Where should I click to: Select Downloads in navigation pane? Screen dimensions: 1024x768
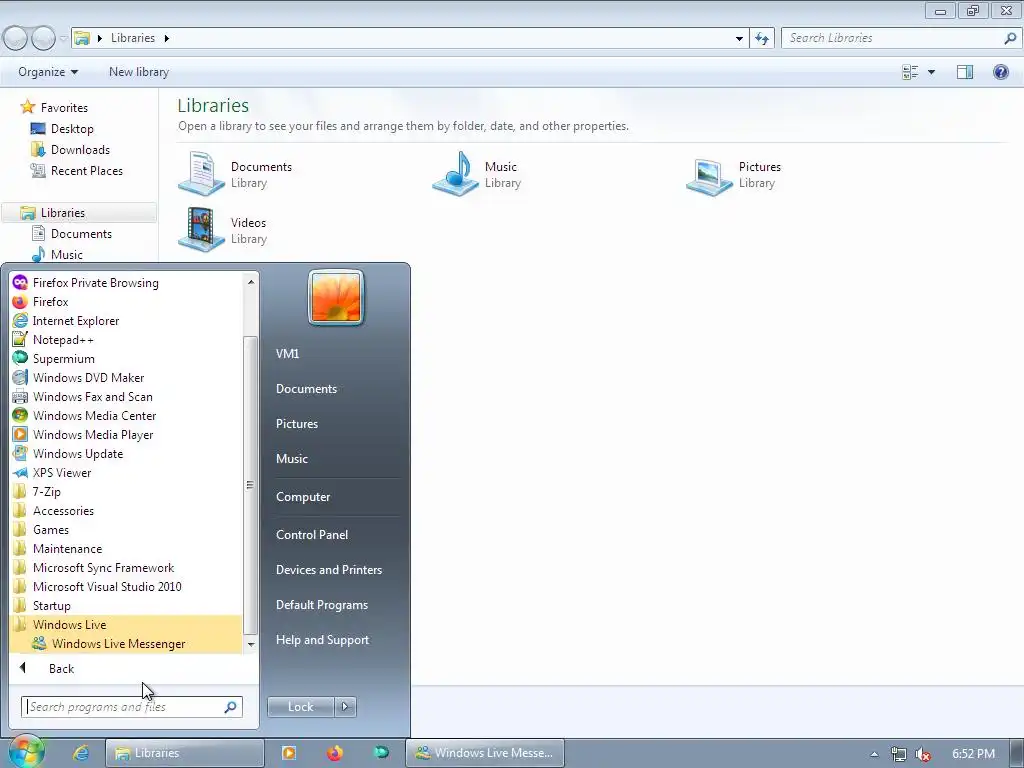pos(80,150)
